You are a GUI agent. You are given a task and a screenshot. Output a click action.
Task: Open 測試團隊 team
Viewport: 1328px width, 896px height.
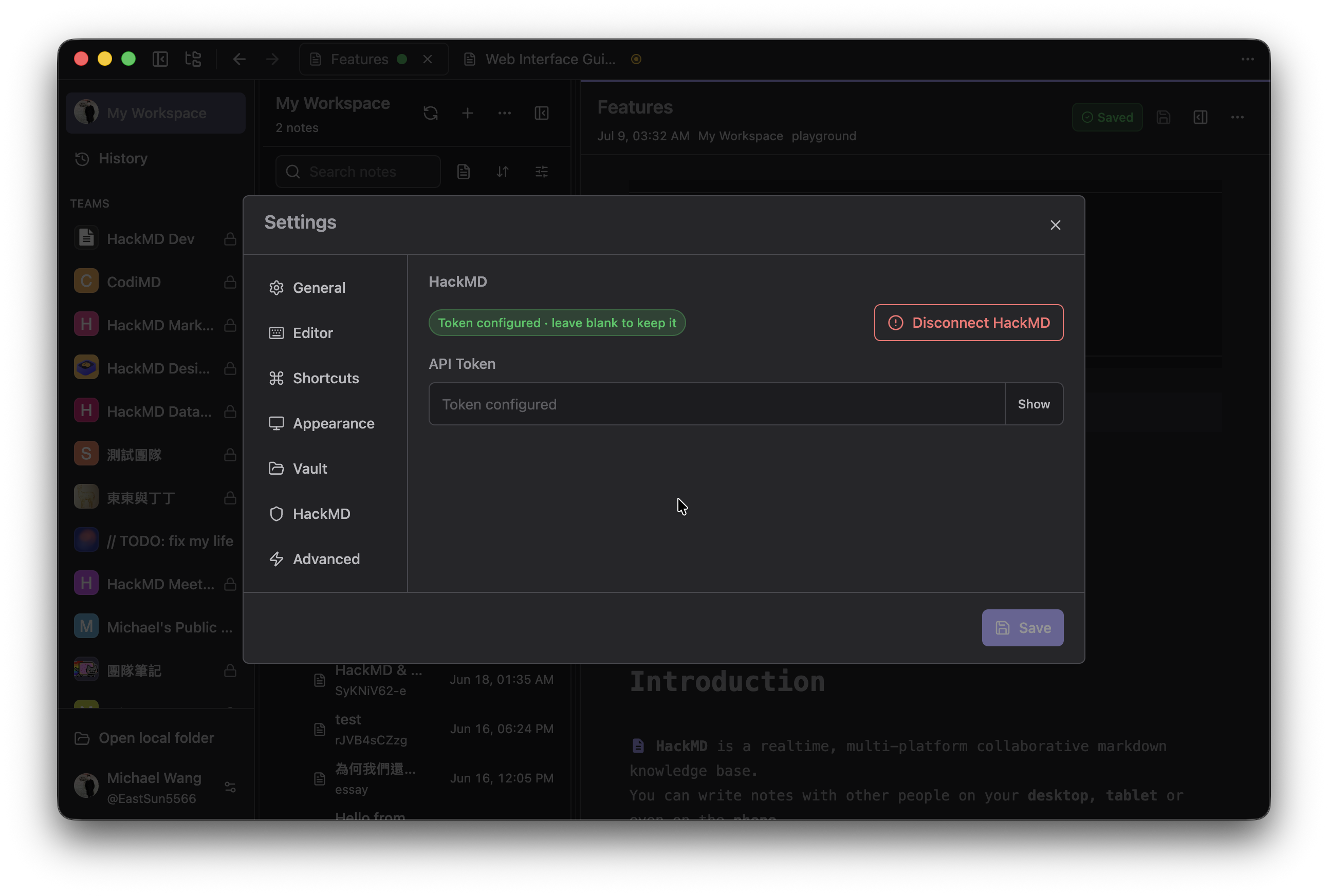134,455
